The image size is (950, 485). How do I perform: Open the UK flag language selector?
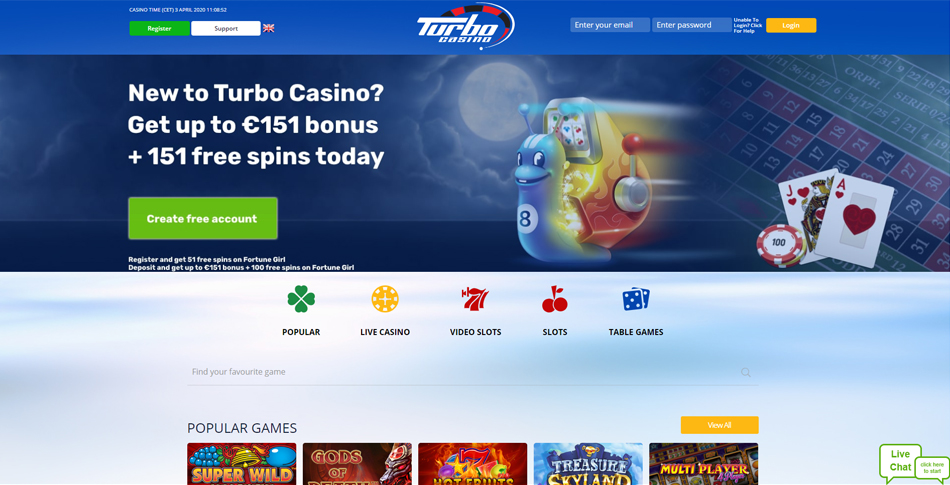click(268, 28)
